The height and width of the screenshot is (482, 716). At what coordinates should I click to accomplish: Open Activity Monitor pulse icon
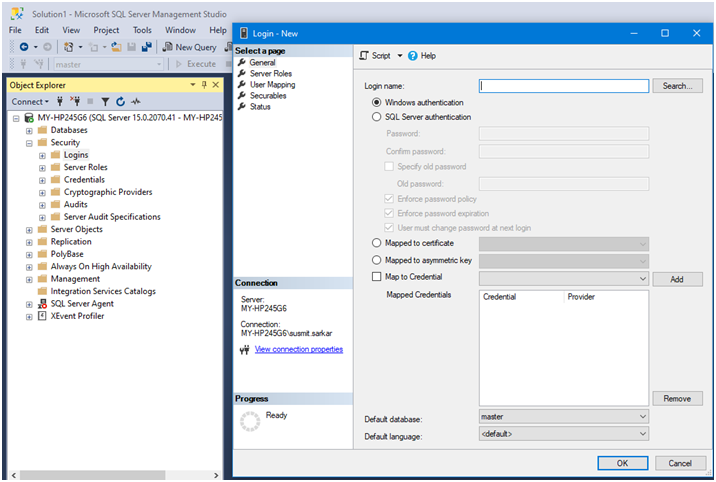[x=136, y=101]
